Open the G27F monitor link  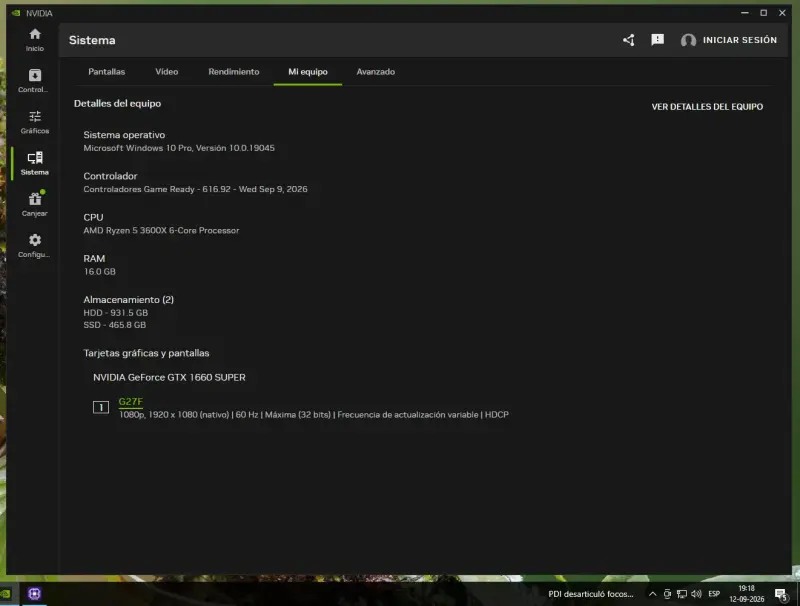131,401
